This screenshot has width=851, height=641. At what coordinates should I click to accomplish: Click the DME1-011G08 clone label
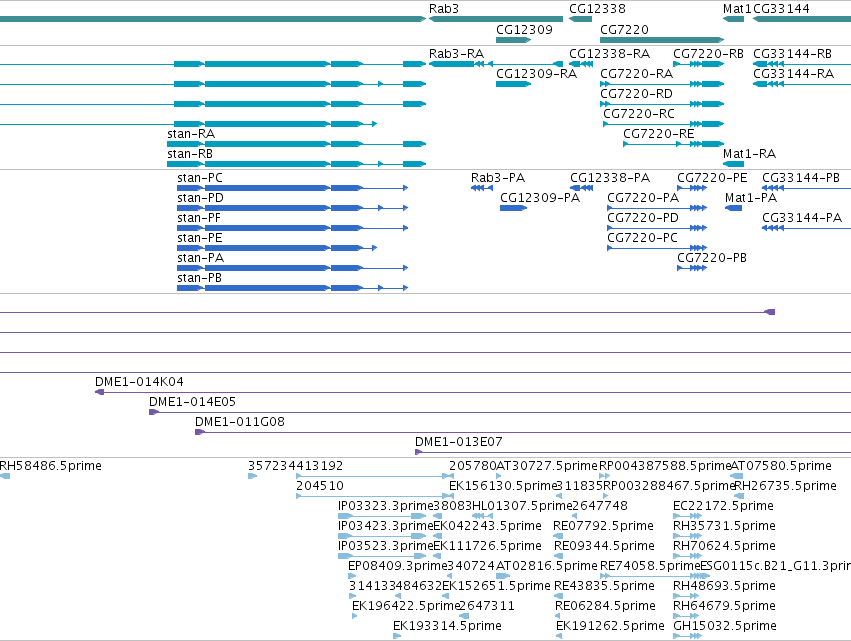pyautogui.click(x=240, y=422)
